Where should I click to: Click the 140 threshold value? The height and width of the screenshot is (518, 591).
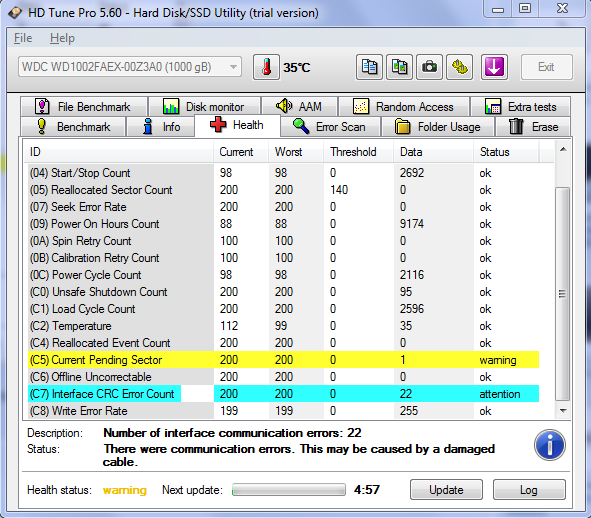pyautogui.click(x=339, y=190)
